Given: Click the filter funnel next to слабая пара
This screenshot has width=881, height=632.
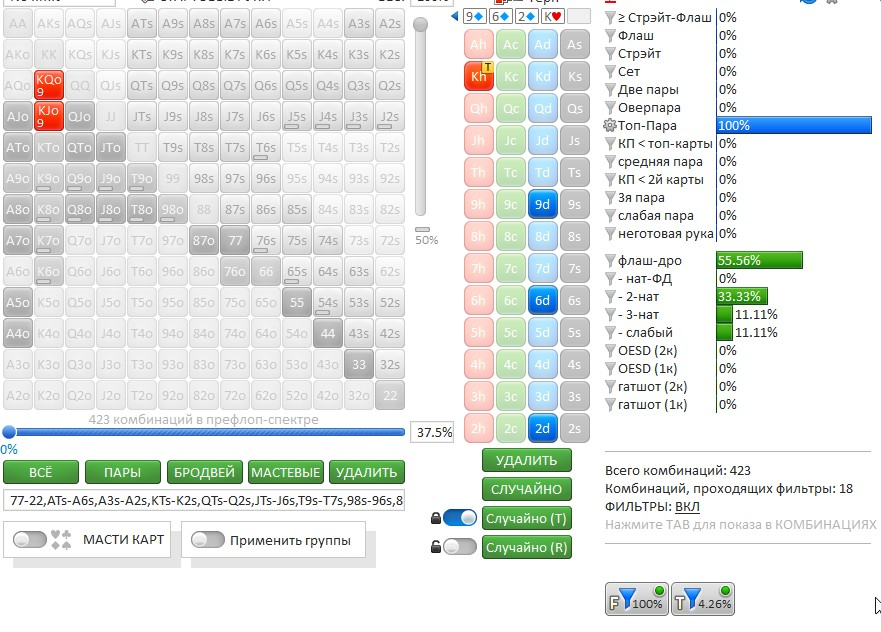Looking at the screenshot, I should click(x=610, y=216).
